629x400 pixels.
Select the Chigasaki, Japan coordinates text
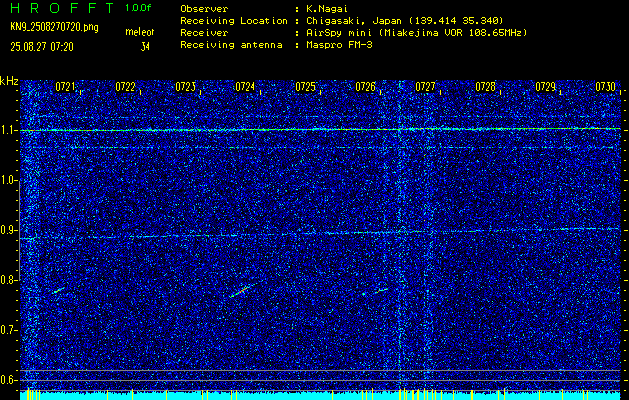[x=405, y=20]
